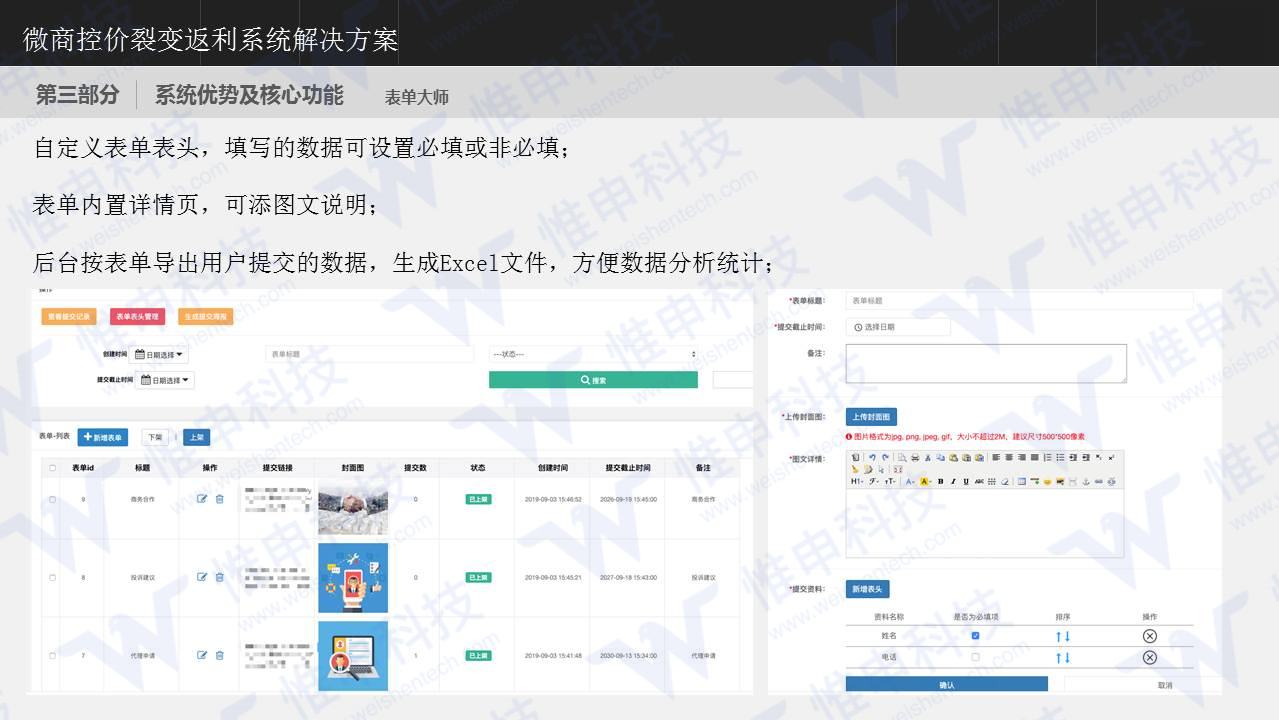Insert an ordered list in the detail editor
1279x720 pixels.
pyautogui.click(x=1048, y=458)
